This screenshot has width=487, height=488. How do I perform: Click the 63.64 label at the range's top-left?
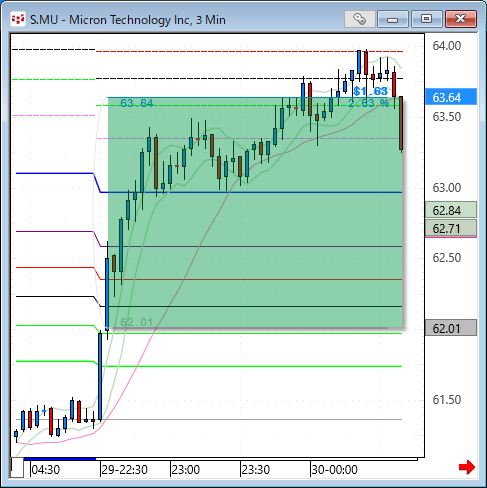point(137,103)
